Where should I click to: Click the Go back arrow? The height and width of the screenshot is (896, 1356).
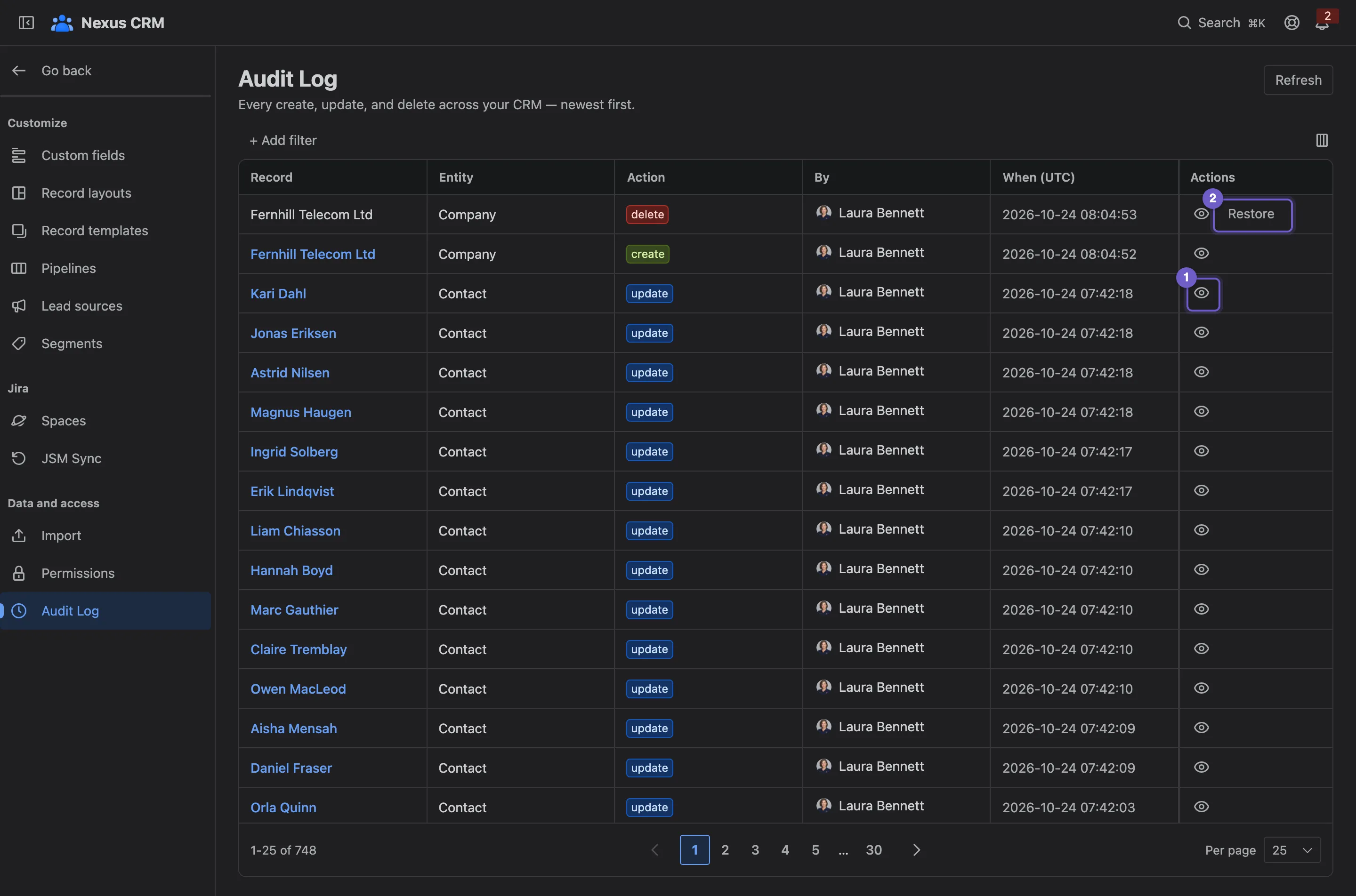coord(19,70)
